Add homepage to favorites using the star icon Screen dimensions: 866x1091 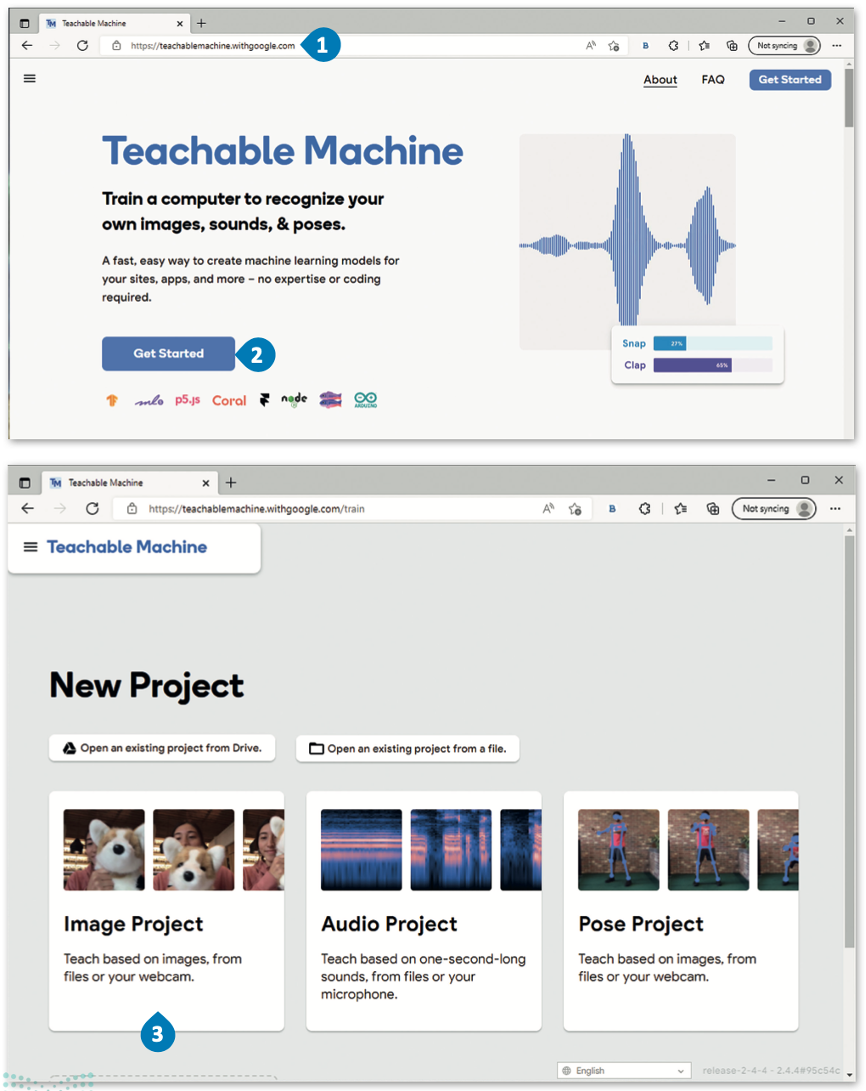(614, 46)
